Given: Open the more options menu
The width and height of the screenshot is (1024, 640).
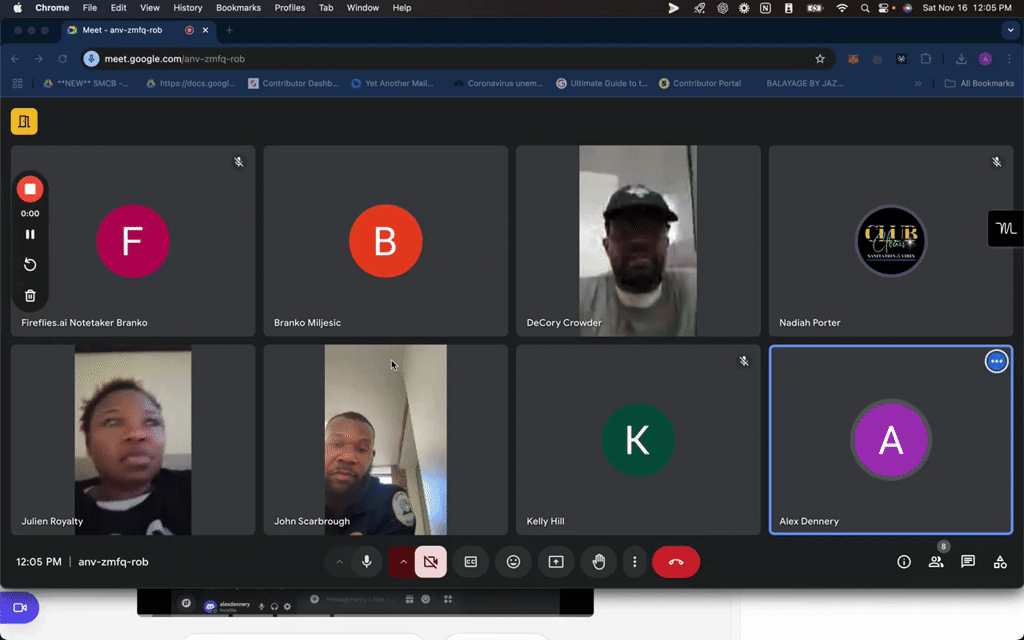Looking at the screenshot, I should 634,562.
